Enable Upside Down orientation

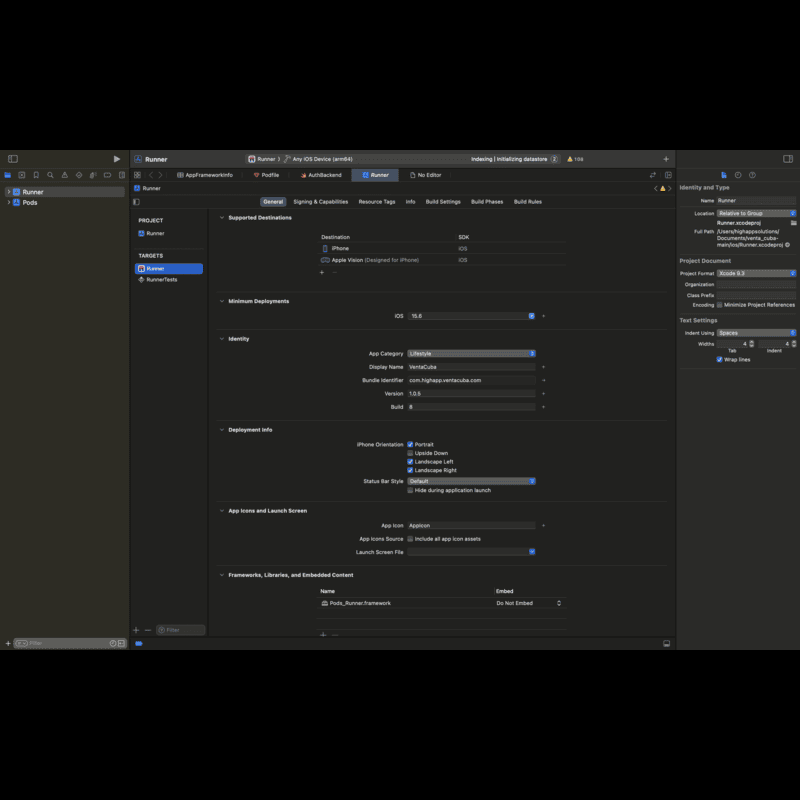point(410,453)
